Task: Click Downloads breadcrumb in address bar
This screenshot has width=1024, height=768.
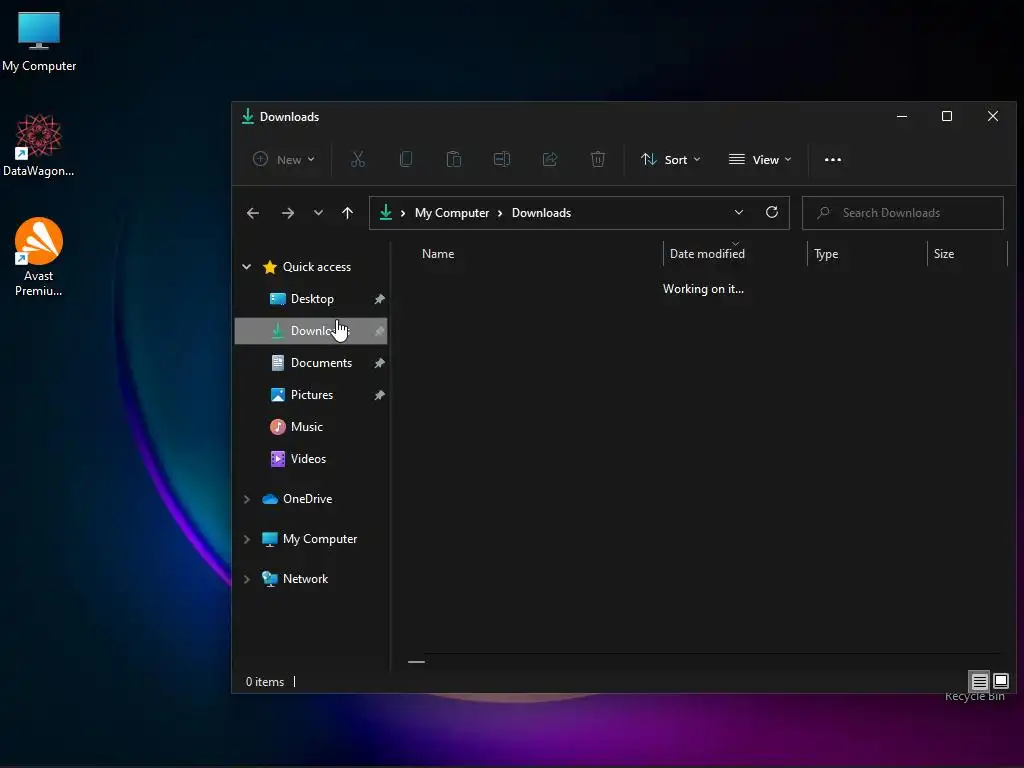Action: [541, 213]
